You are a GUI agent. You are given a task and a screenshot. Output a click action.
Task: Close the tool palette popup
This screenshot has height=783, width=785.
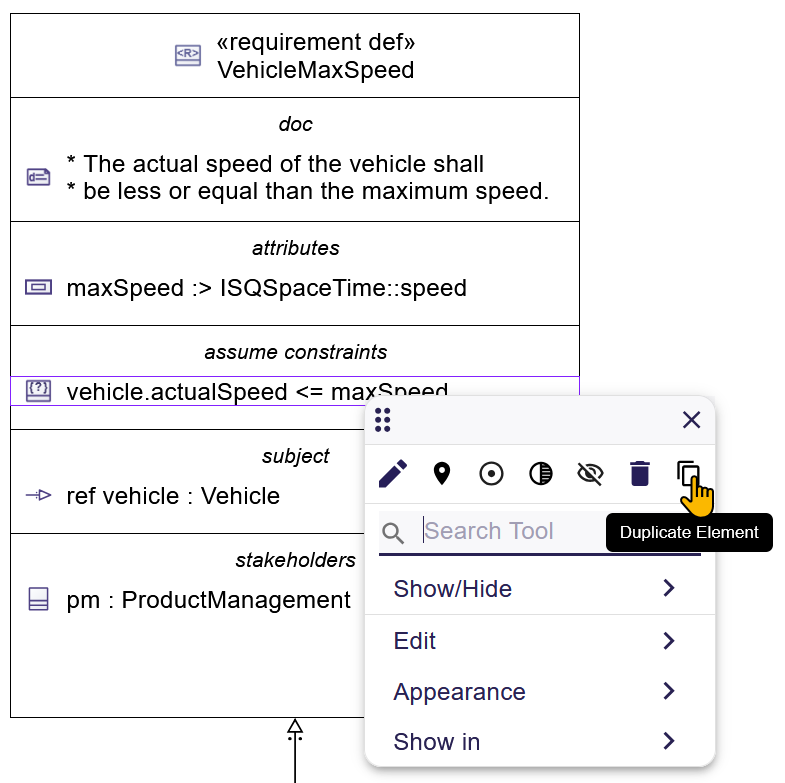coord(691,420)
